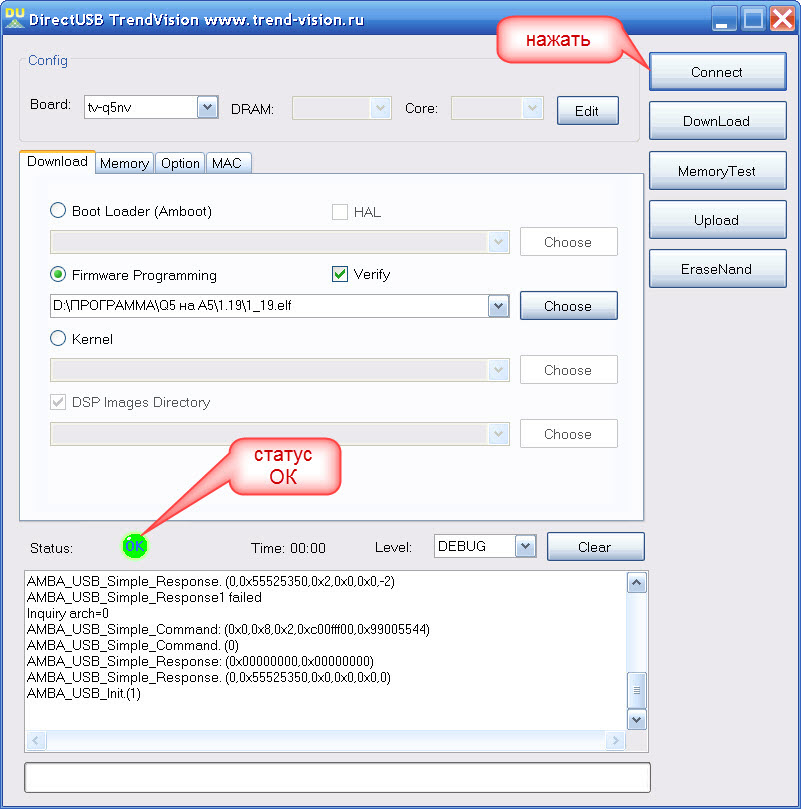
Task: Open the DEBUG level dropdown
Action: 525,546
